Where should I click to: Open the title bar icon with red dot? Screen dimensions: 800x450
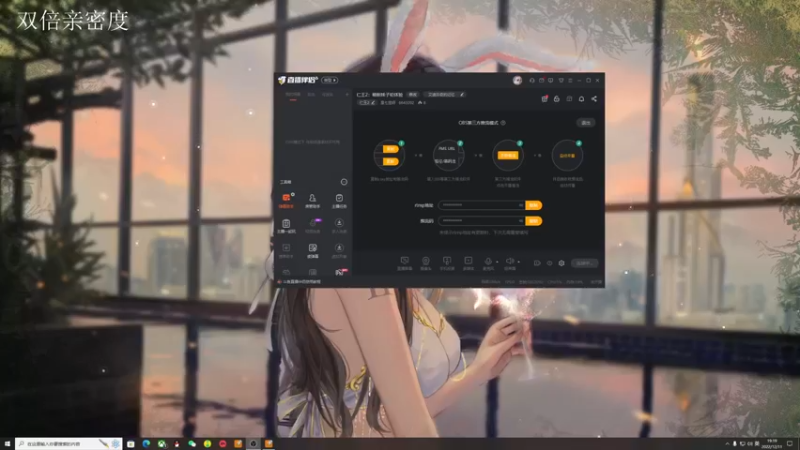coord(541,81)
